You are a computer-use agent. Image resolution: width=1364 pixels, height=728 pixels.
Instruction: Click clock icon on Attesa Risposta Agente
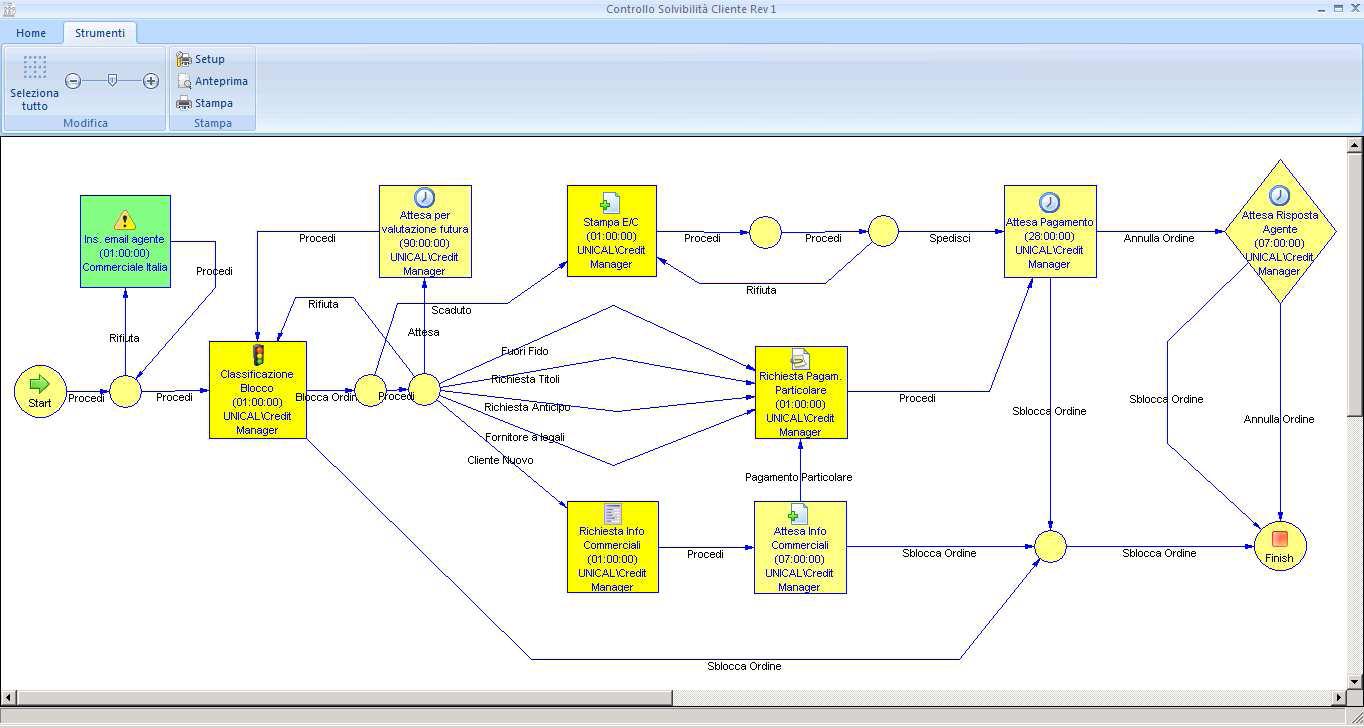click(x=1280, y=196)
